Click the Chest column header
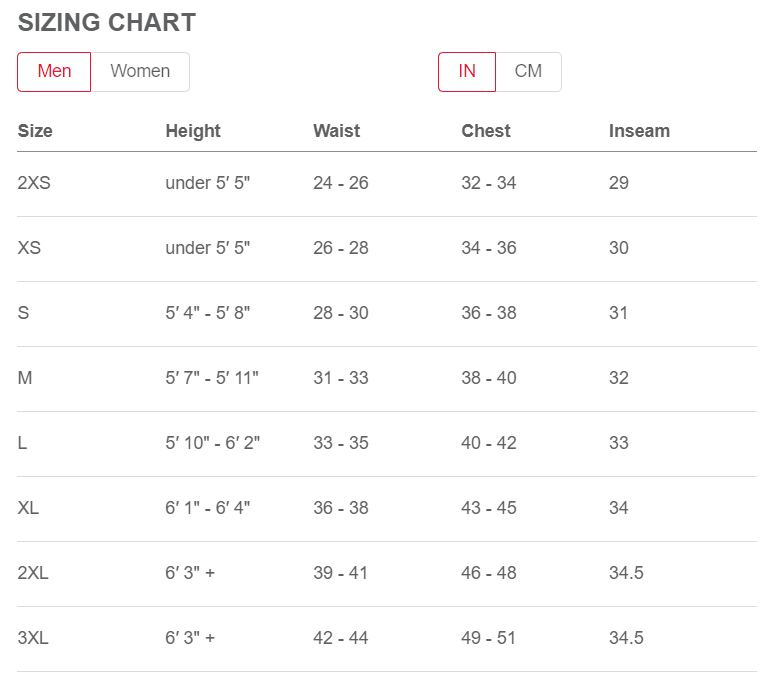This screenshot has height=685, width=770. 486,131
